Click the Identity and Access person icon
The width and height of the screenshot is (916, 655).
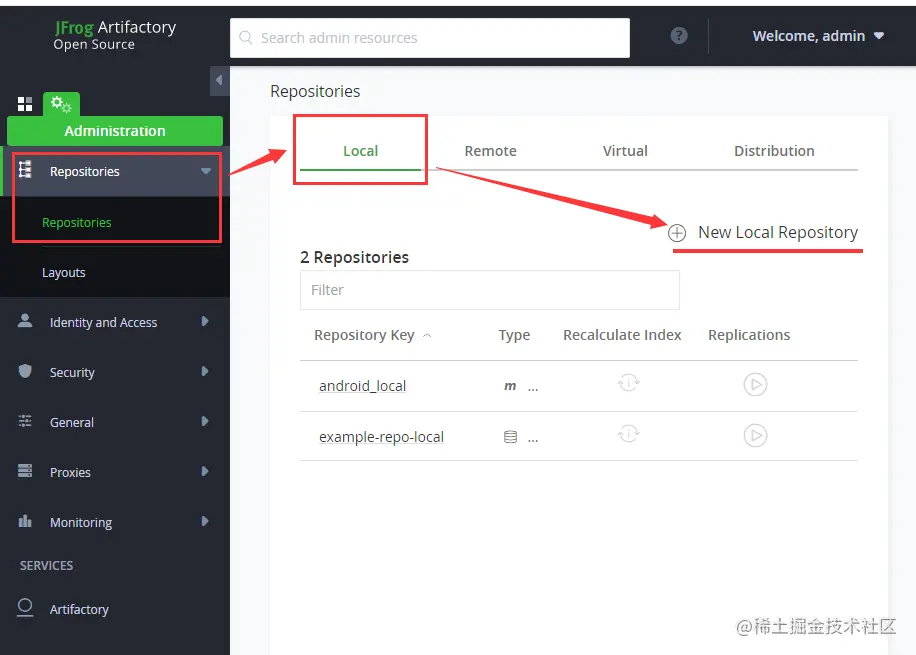25,321
